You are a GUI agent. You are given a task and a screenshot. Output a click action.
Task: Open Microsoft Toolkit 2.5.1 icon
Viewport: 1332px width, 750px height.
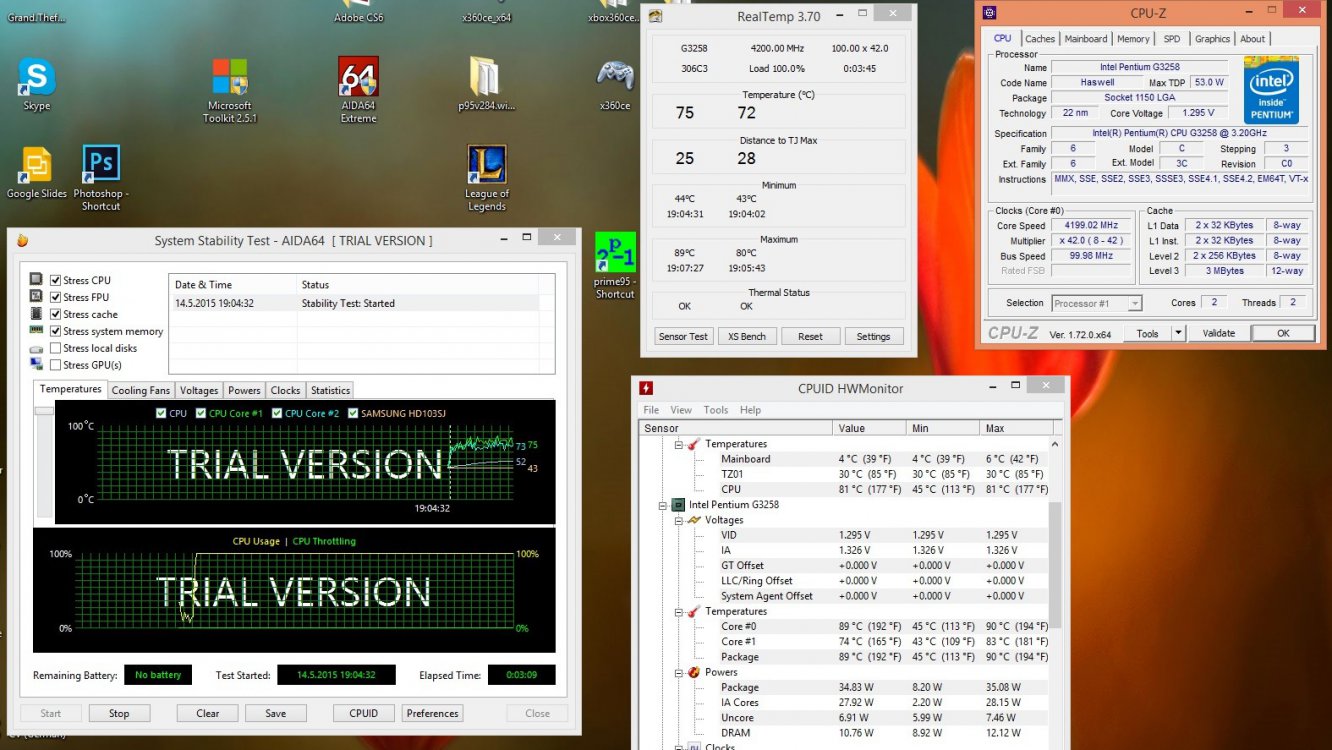pos(230,77)
